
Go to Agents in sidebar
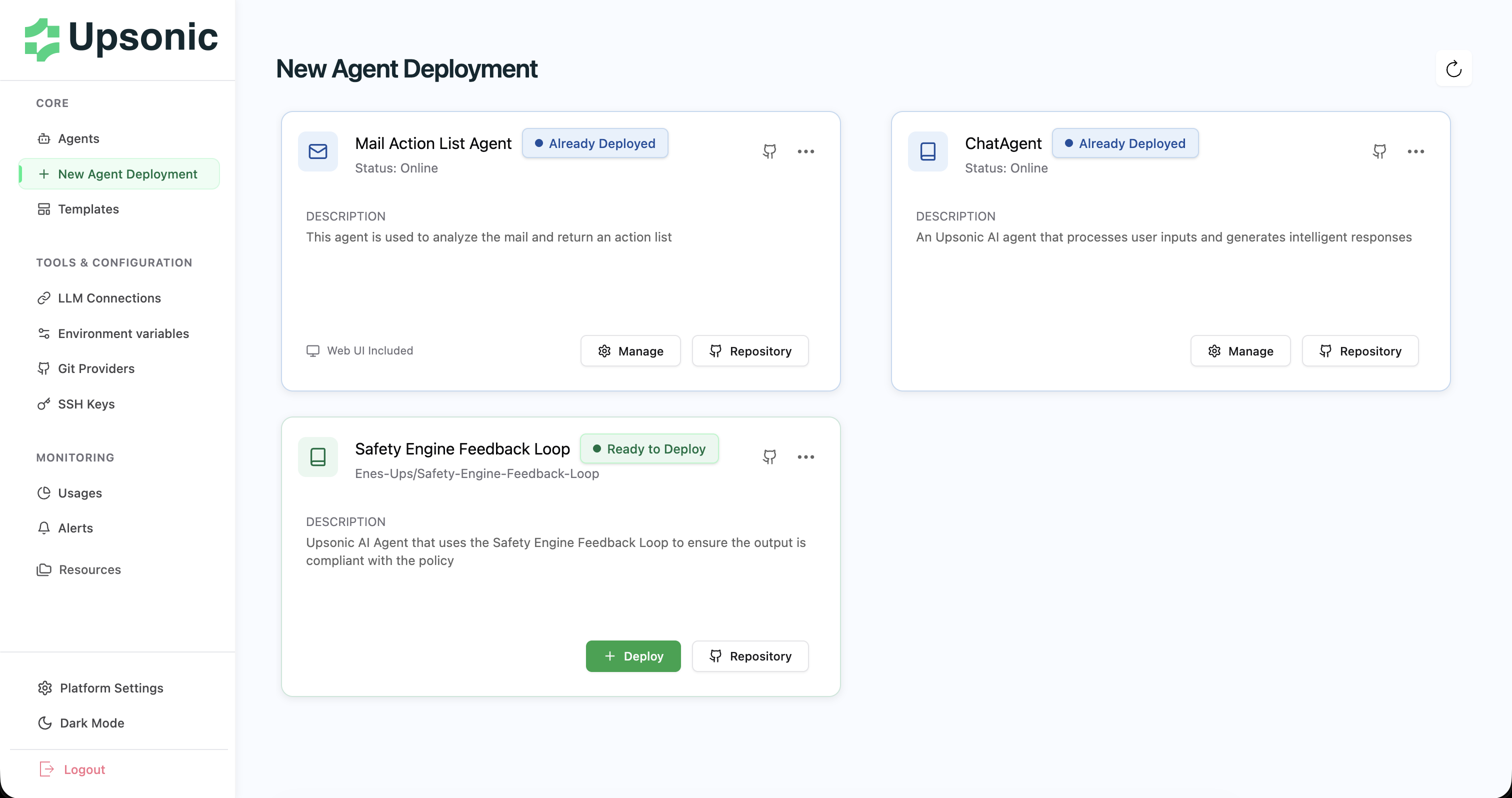pyautogui.click(x=78, y=138)
